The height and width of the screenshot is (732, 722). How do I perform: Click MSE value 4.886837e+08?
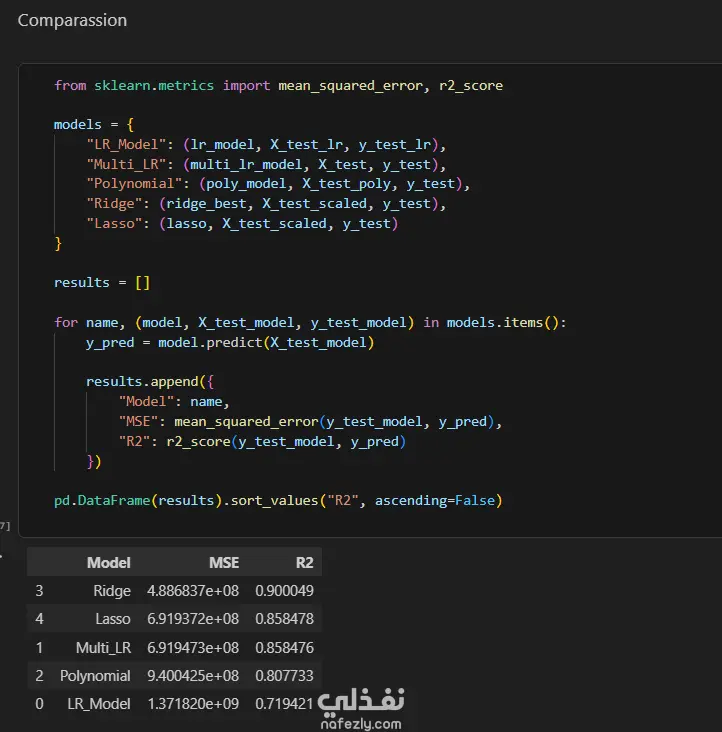pos(193,591)
